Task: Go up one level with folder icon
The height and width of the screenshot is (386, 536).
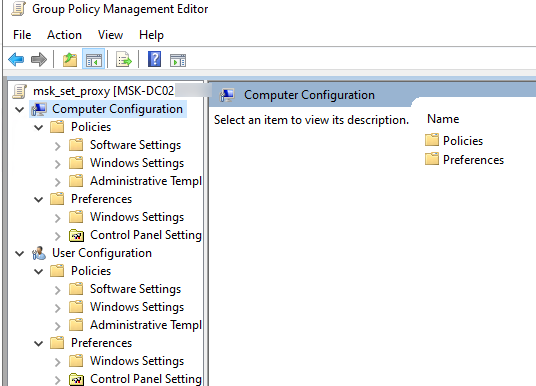Action: [x=70, y=60]
